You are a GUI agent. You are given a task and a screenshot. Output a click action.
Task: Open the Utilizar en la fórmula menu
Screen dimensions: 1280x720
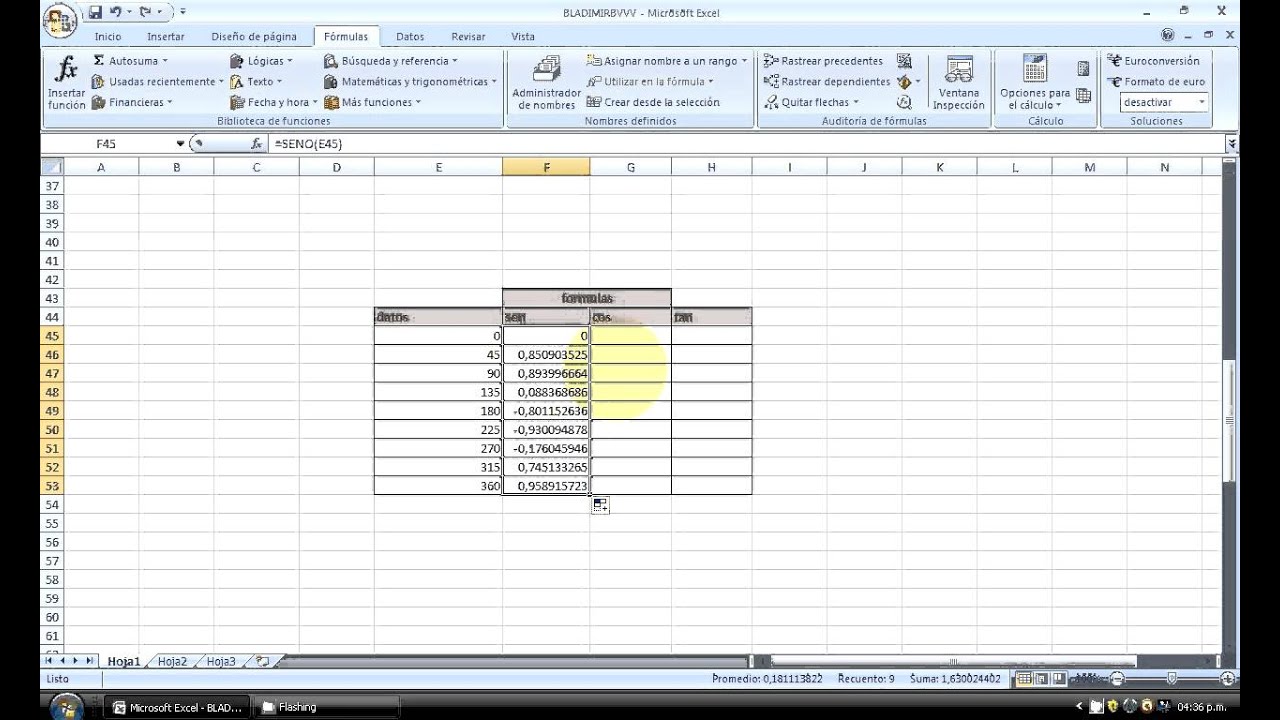click(x=650, y=82)
